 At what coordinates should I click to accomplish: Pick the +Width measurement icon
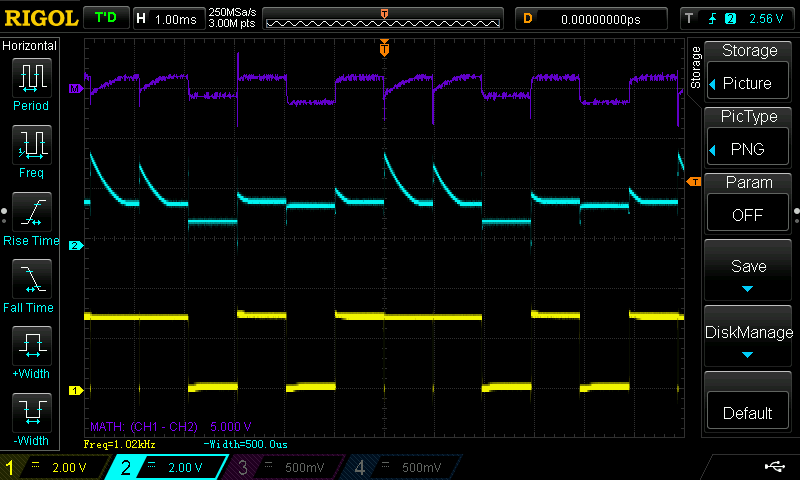(x=31, y=351)
